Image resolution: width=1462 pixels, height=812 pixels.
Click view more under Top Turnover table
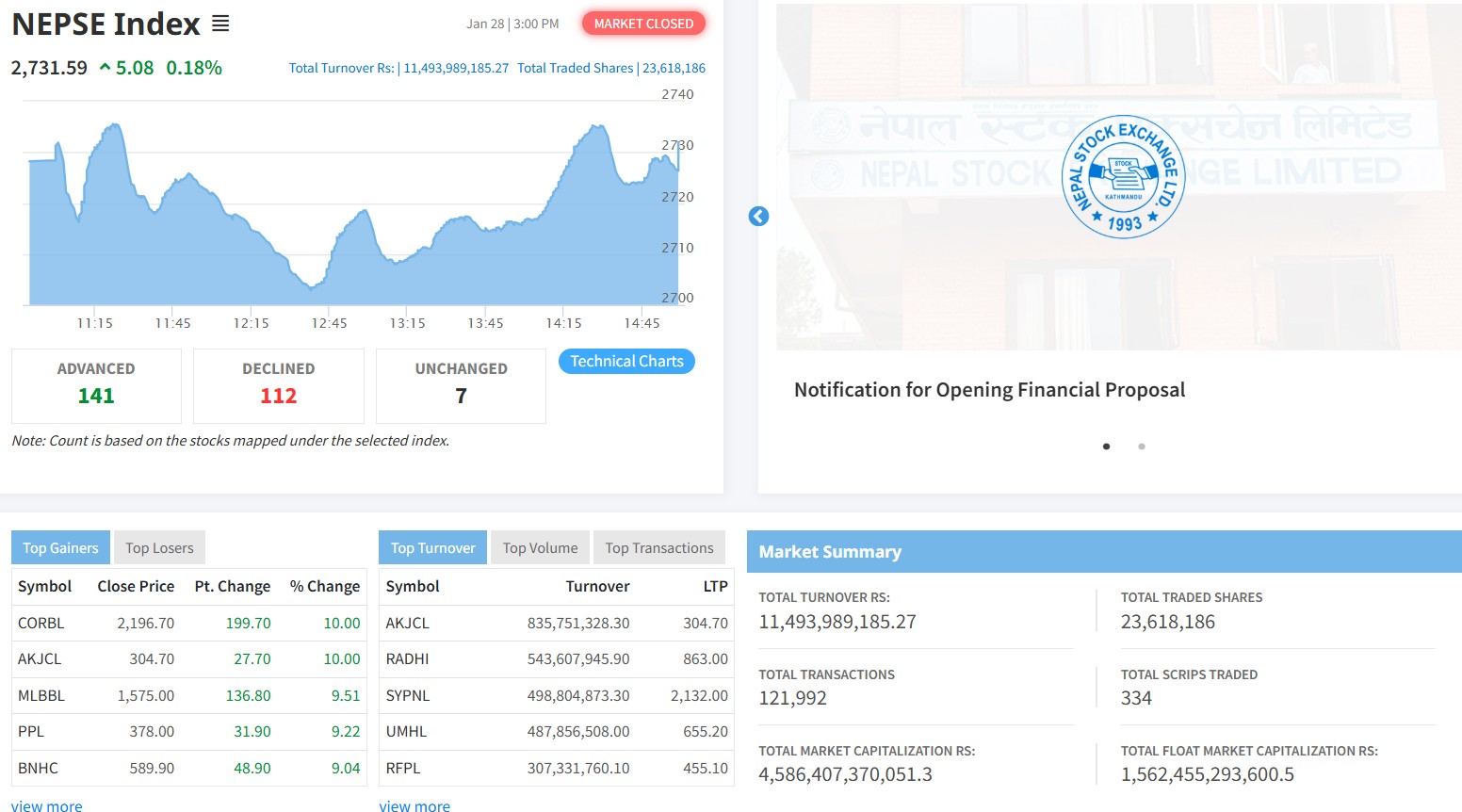pyautogui.click(x=414, y=806)
